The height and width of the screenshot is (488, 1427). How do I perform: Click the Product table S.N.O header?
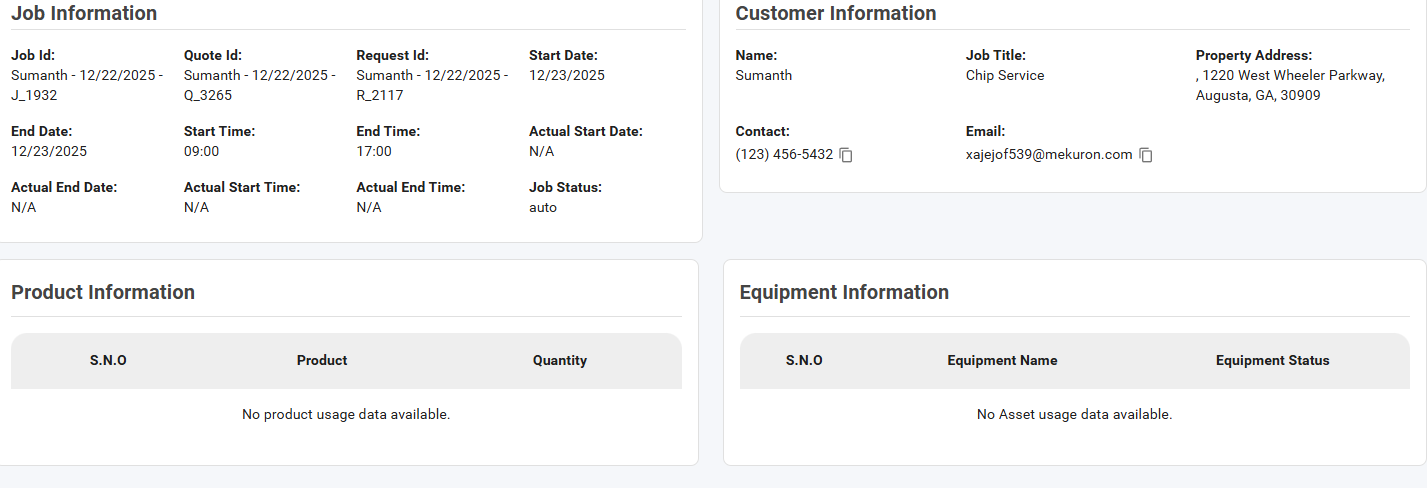pos(108,360)
